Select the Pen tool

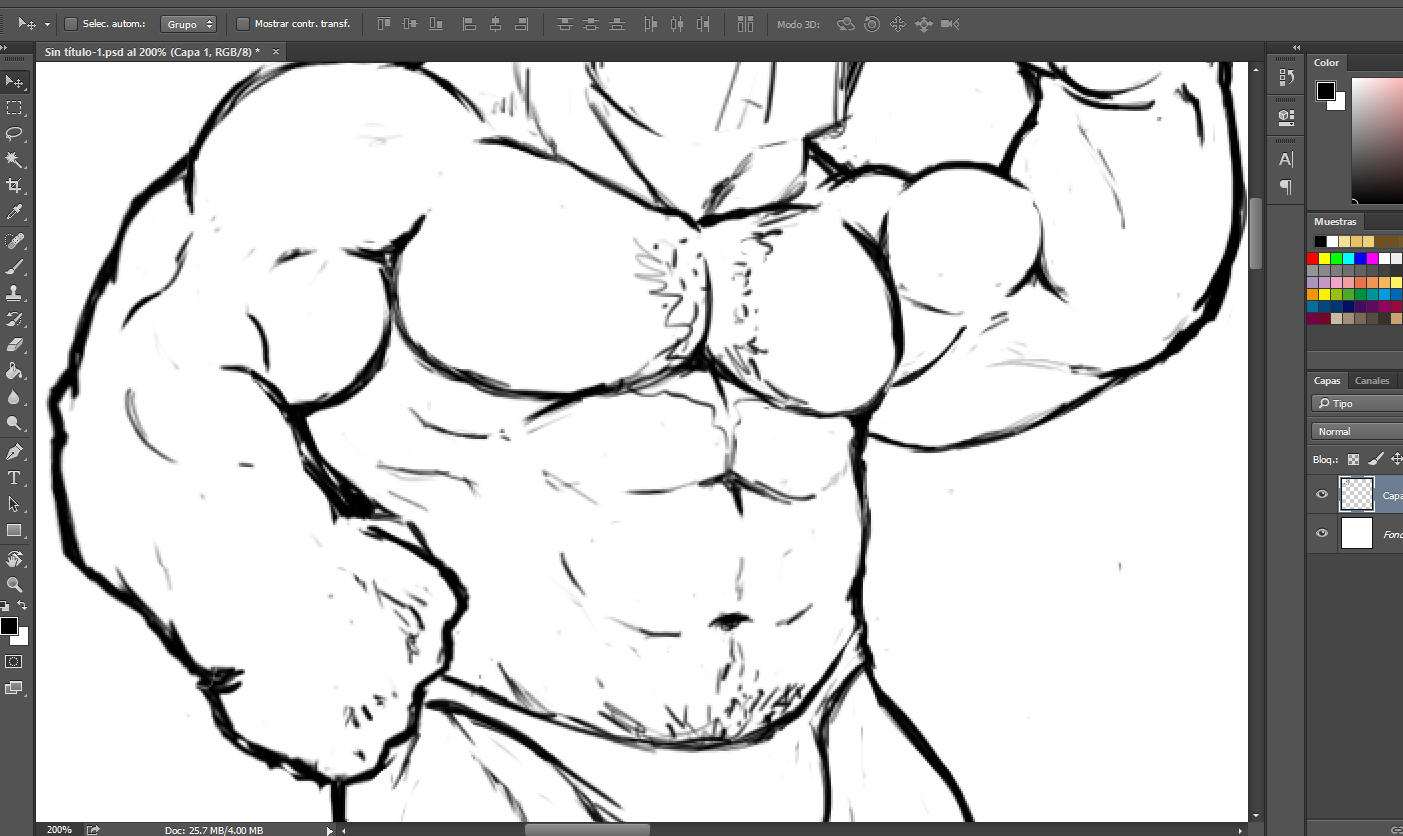click(x=14, y=452)
